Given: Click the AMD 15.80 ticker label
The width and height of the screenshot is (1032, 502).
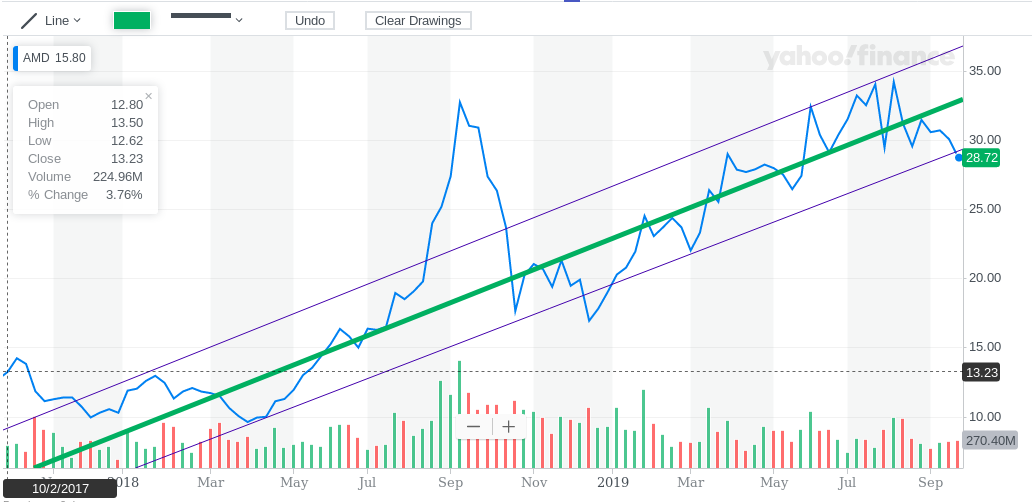Looking at the screenshot, I should pyautogui.click(x=54, y=58).
